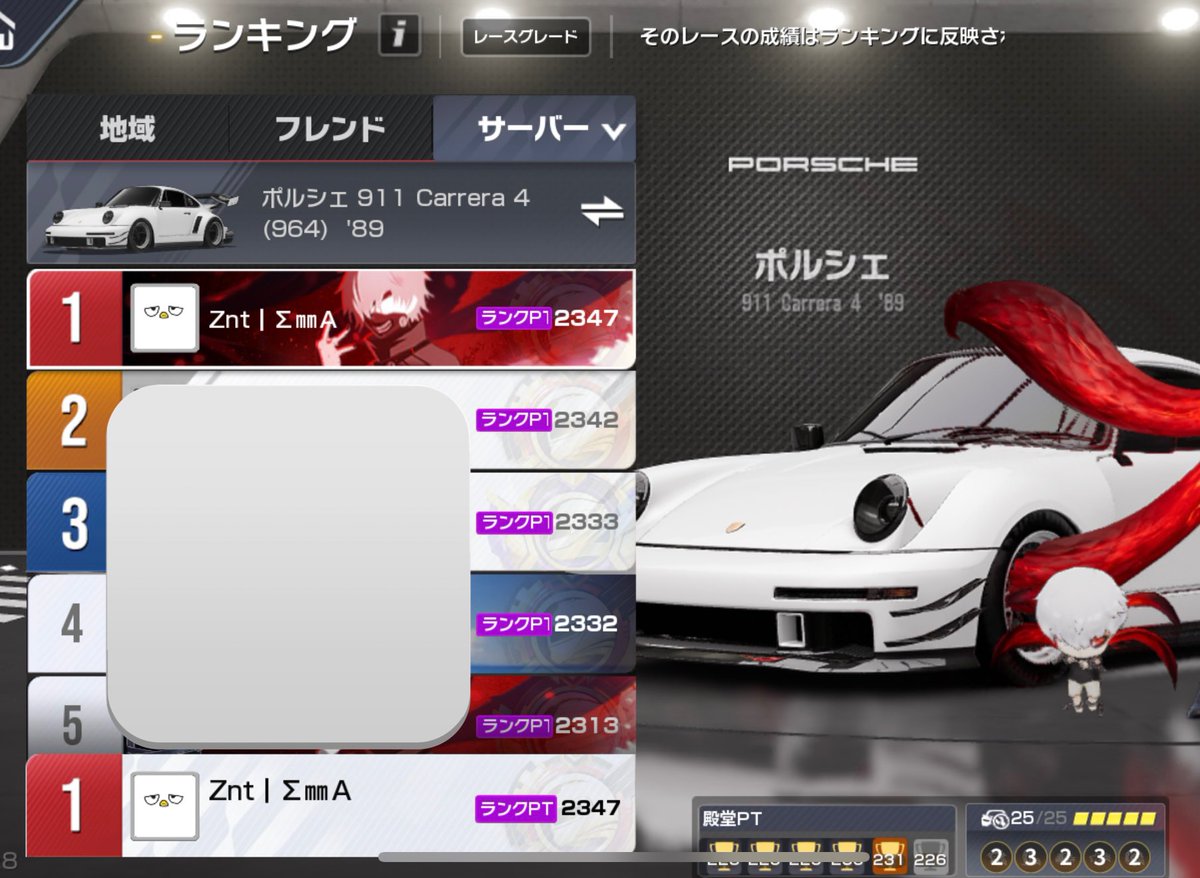The width and height of the screenshot is (1200, 878).
Task: Tap the blue rank 3 badge
Action: pyautogui.click(x=68, y=522)
